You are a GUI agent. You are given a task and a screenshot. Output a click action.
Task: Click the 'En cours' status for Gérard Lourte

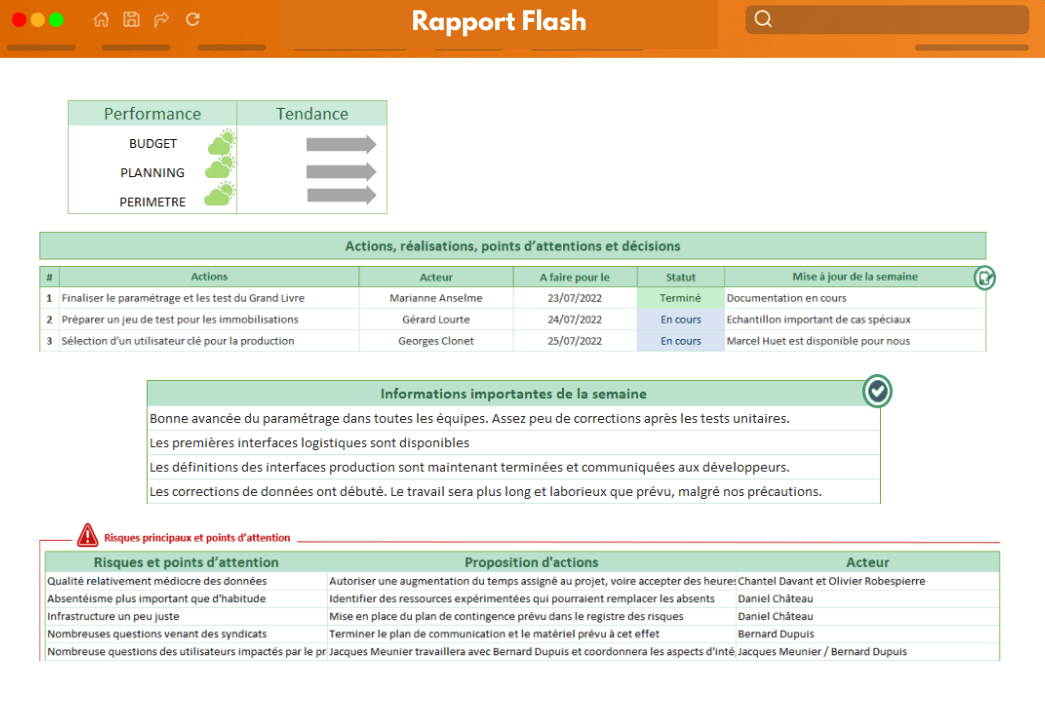[680, 319]
